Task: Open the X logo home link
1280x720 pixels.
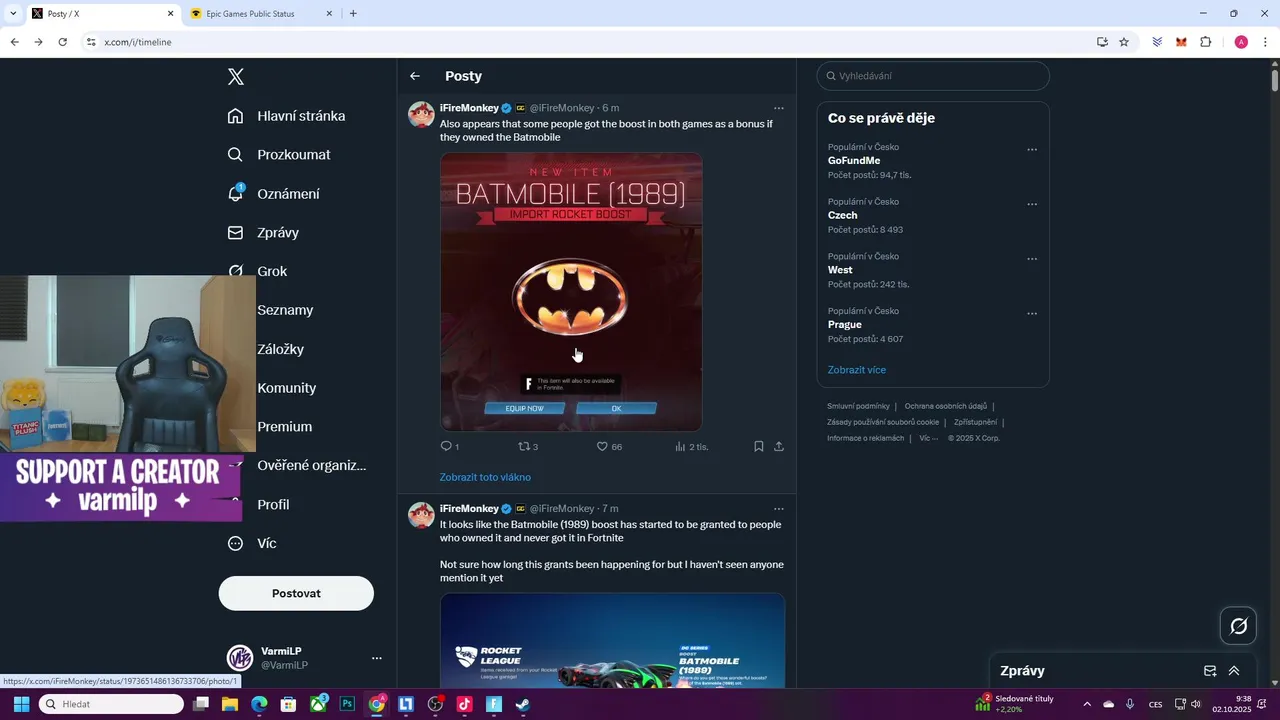Action: pos(236,77)
